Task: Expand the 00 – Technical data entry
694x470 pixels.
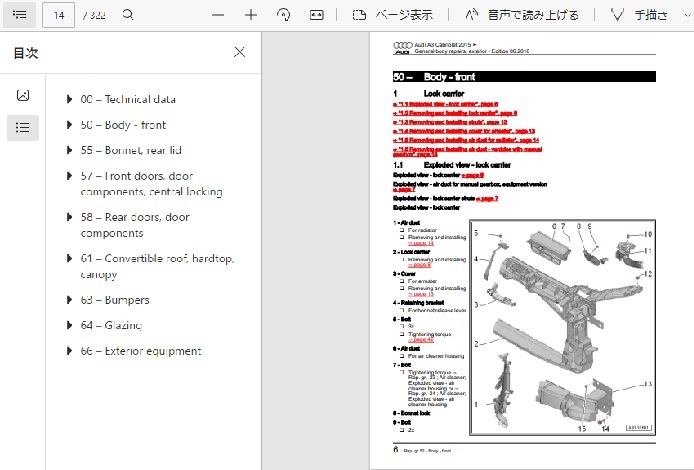Action: (69, 99)
